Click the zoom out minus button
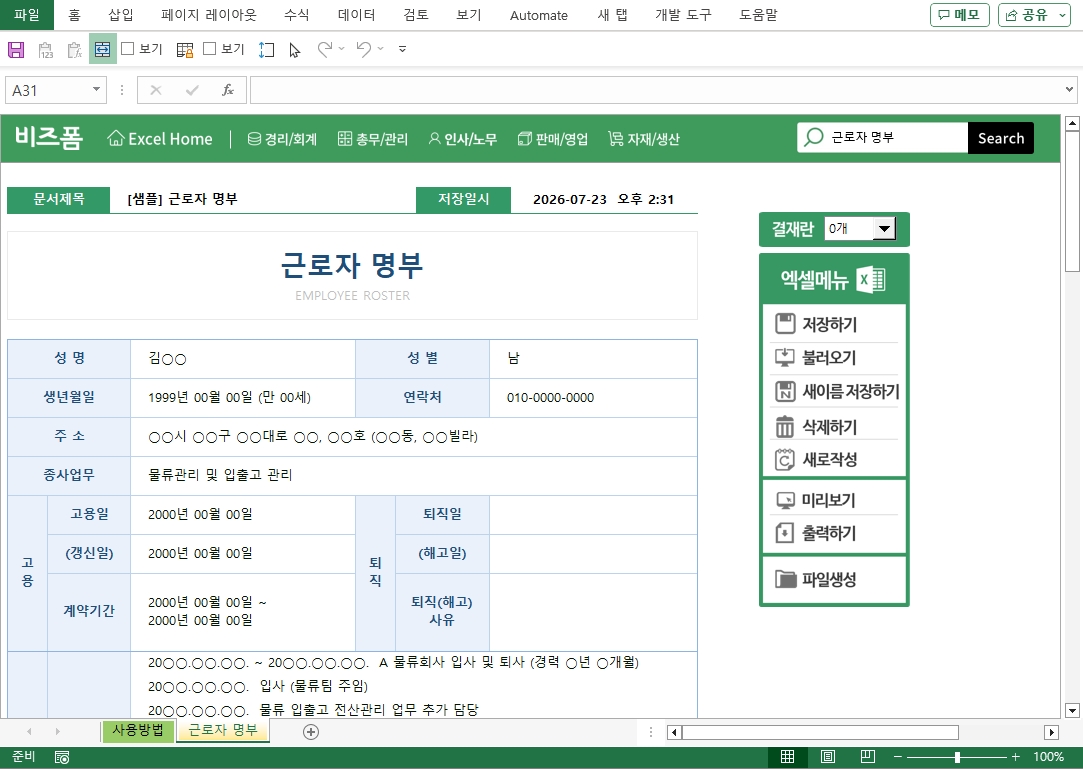 (897, 757)
